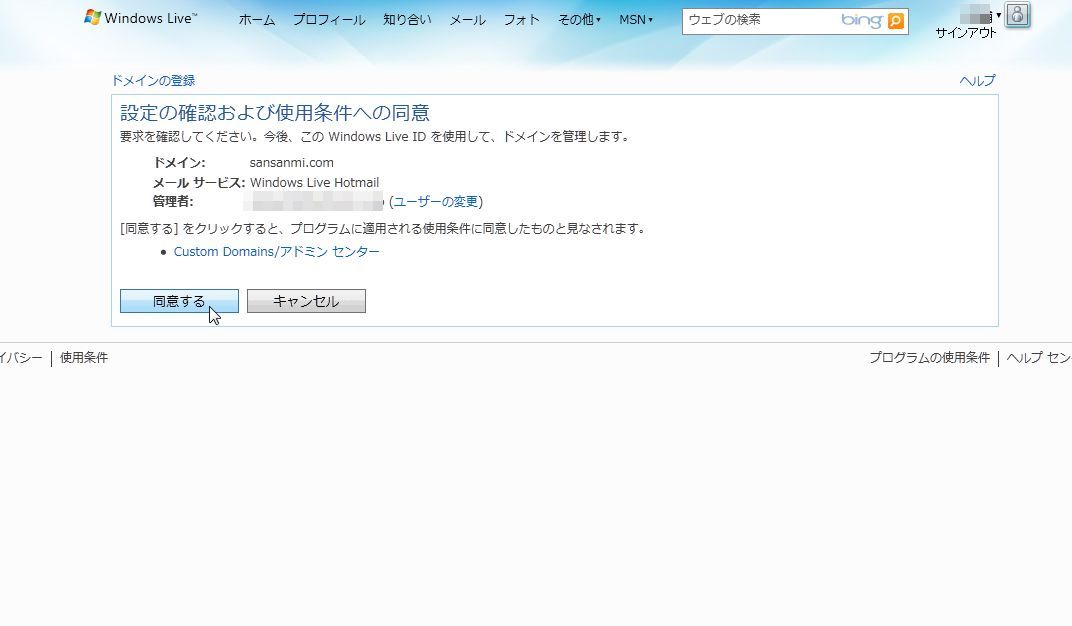Open the フォト menu item

[x=522, y=20]
